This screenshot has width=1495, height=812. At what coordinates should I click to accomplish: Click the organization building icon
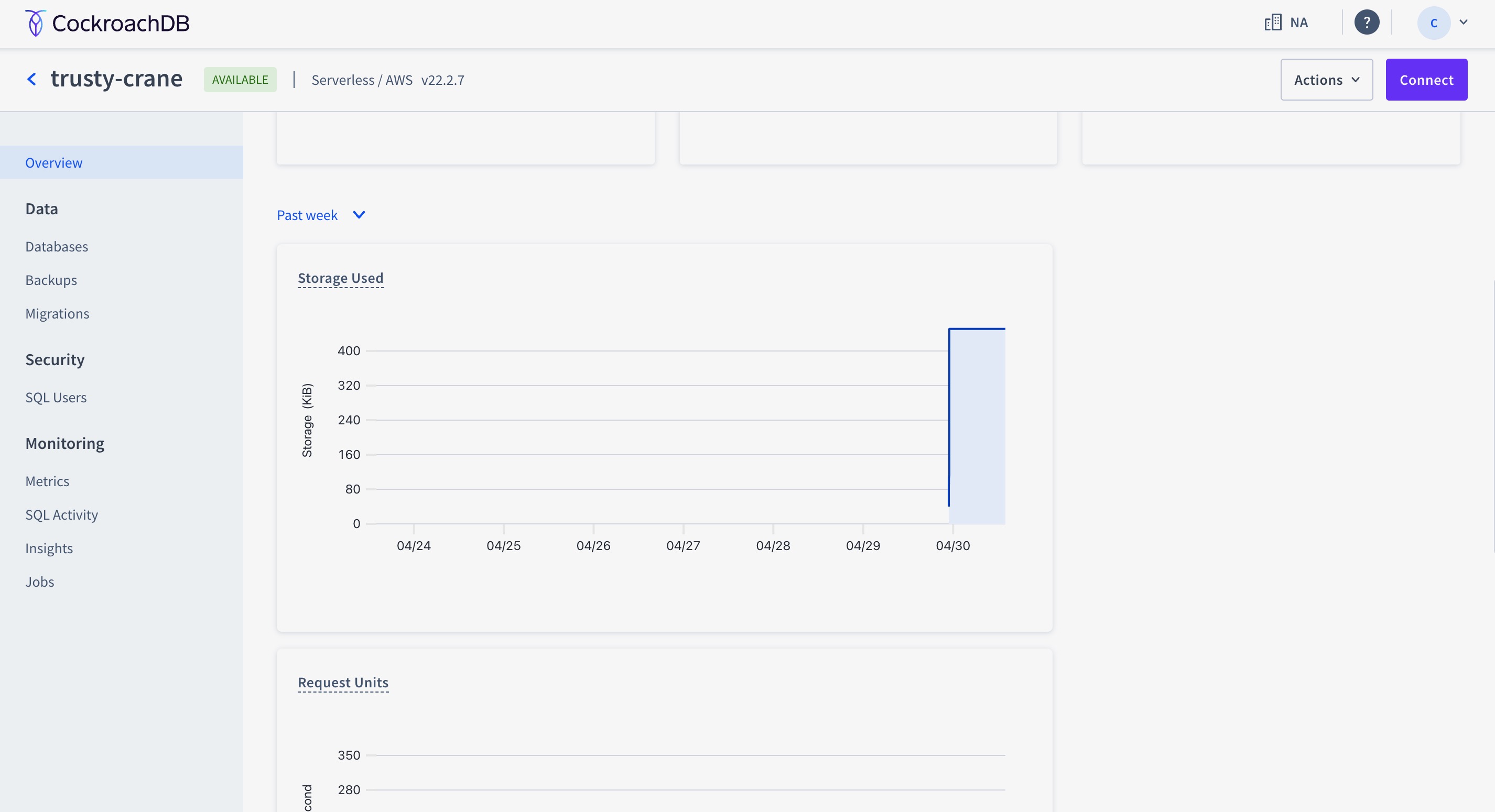tap(1273, 23)
